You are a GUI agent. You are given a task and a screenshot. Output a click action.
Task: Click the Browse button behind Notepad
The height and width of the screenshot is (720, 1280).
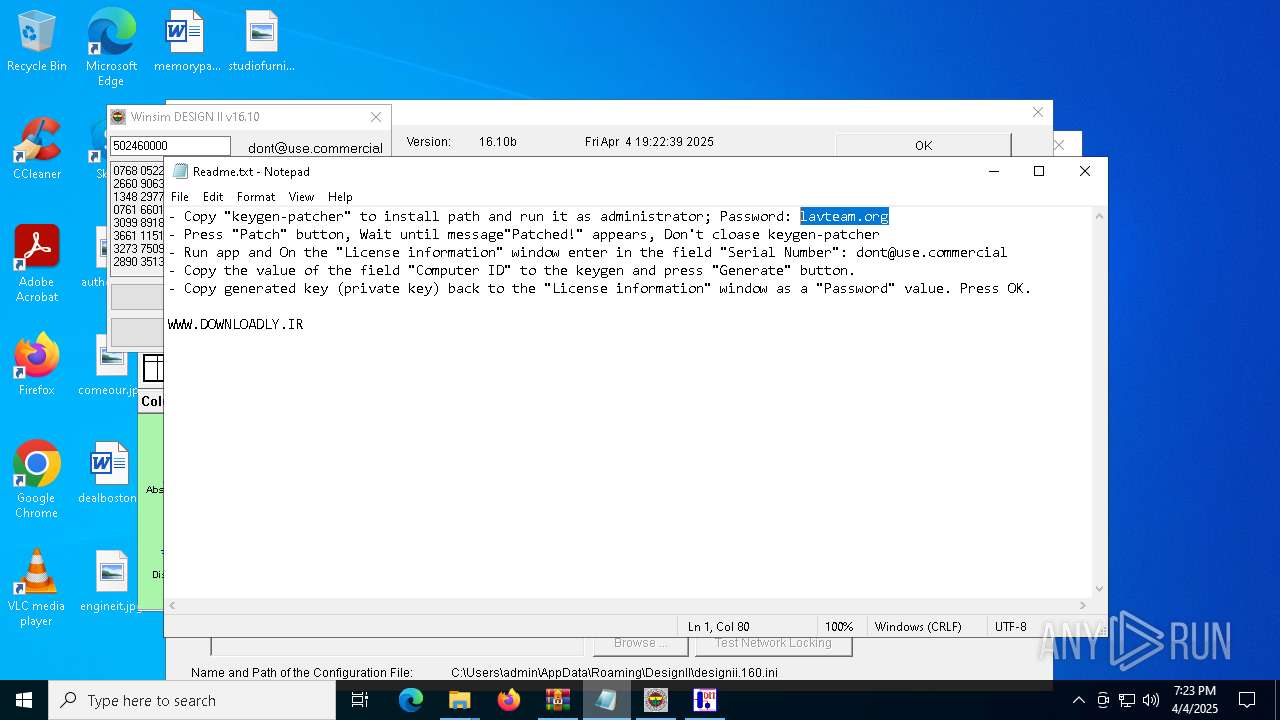[x=640, y=645]
